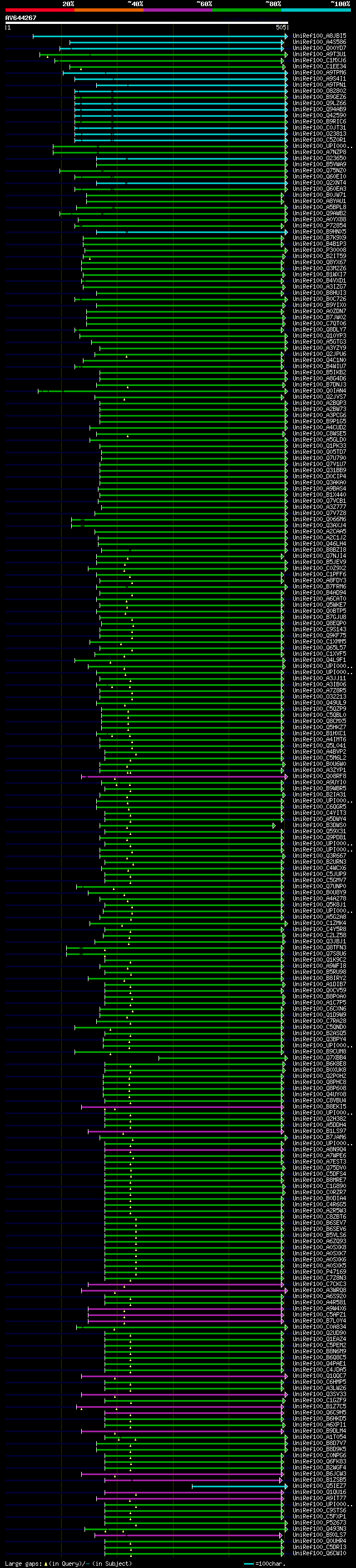Click the UniRef100_Q8TFN3 label
Viewport: 356px width, 1568px height.
[x=319, y=947]
